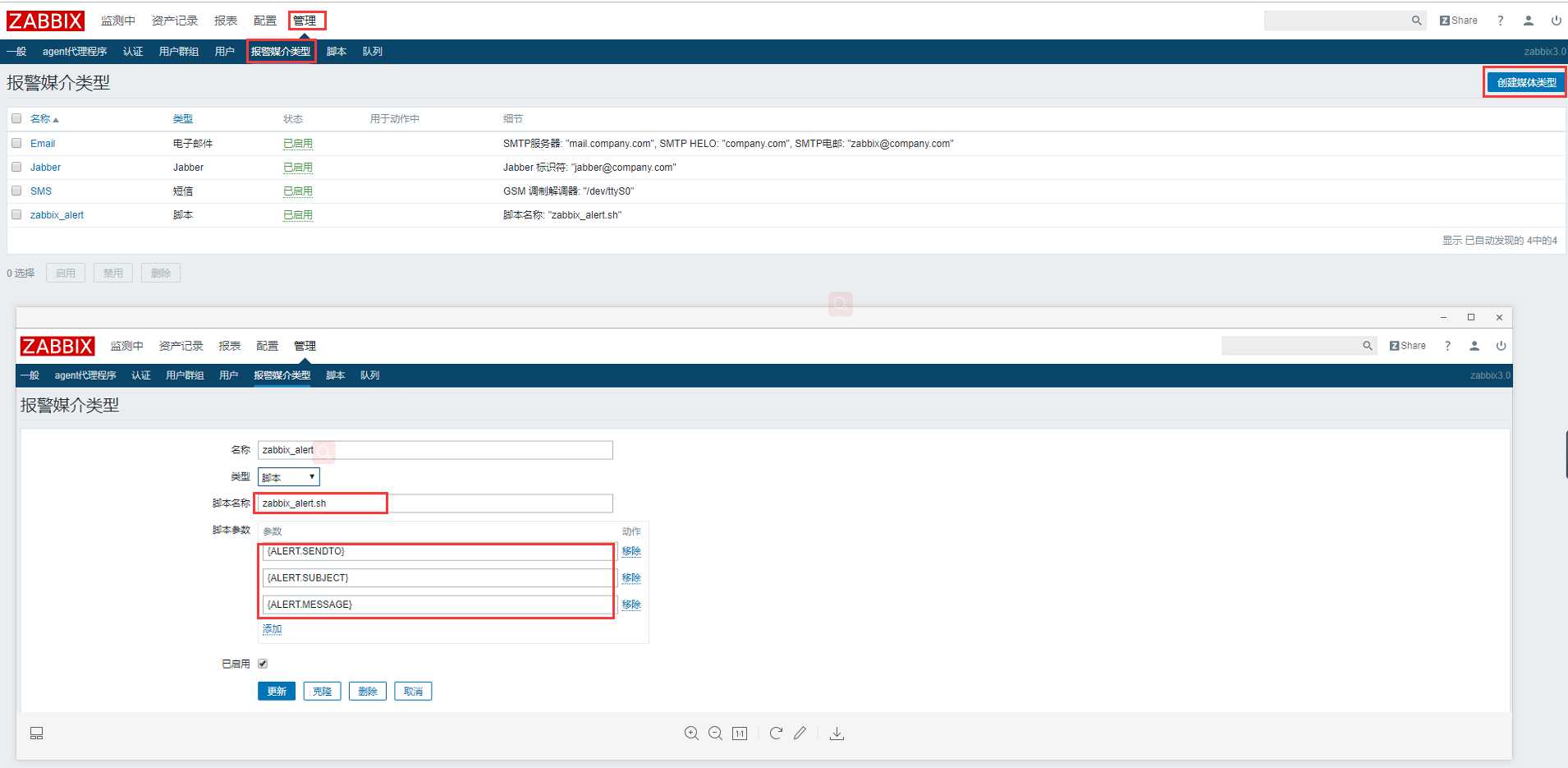Open the user profile icon in the top window
Image resolution: width=1568 pixels, height=768 pixels.
tap(1528, 21)
